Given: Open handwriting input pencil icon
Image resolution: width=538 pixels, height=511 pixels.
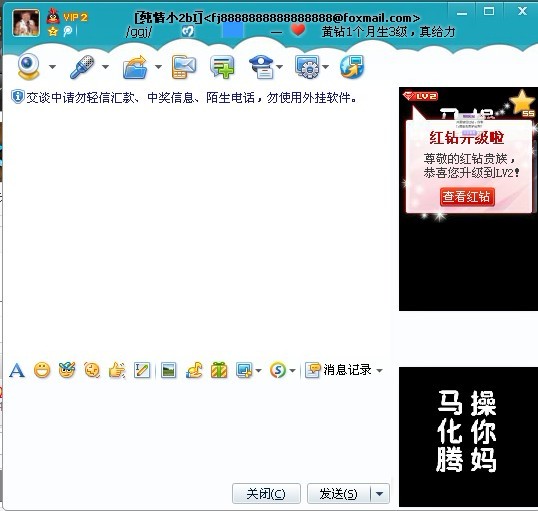Looking at the screenshot, I should pos(142,370).
